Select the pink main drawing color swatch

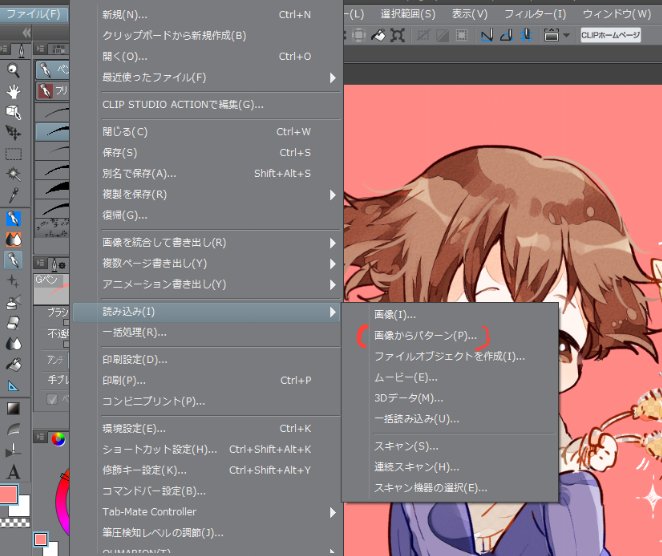9,493
